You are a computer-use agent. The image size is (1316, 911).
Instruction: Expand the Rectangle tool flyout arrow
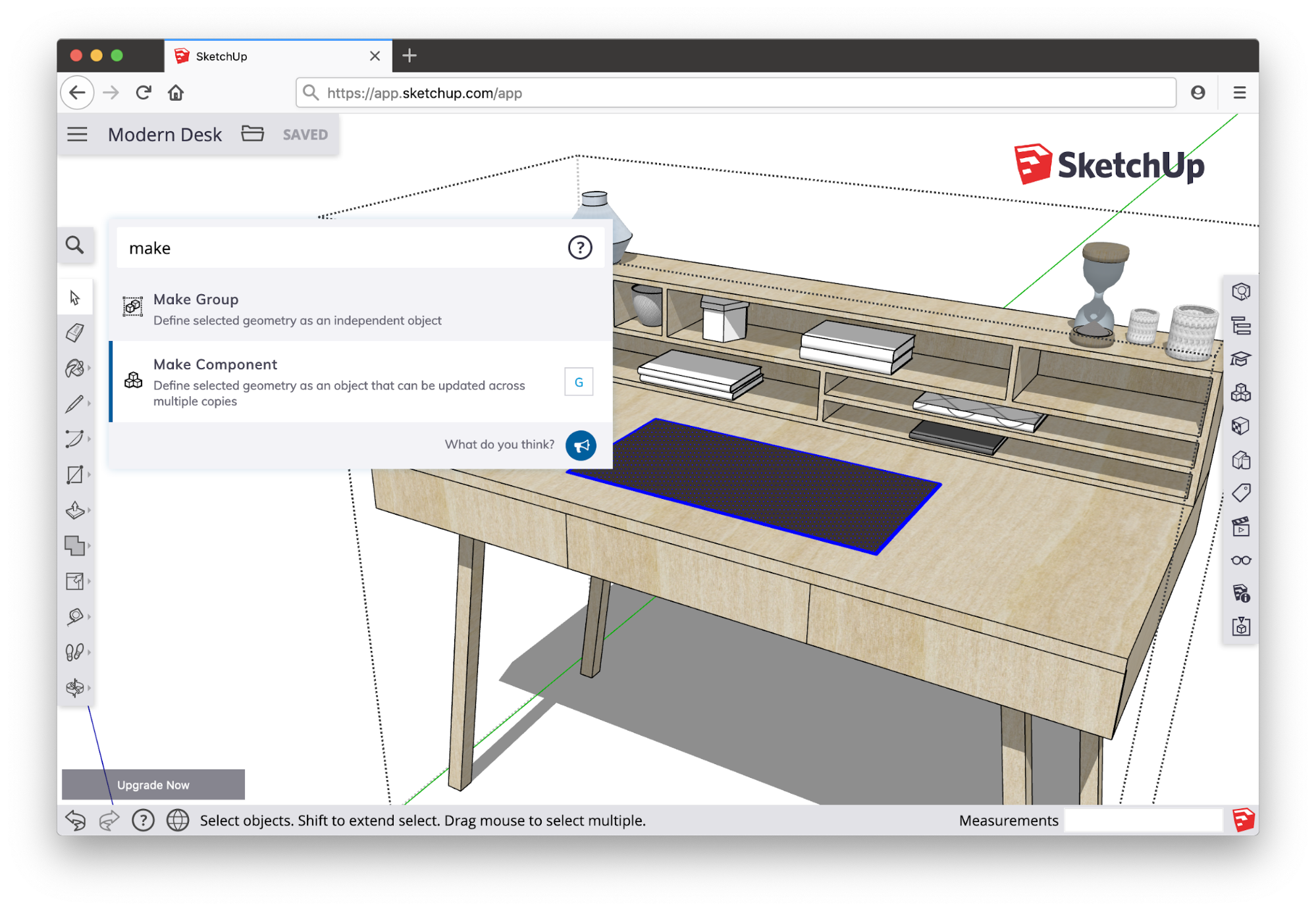89,475
